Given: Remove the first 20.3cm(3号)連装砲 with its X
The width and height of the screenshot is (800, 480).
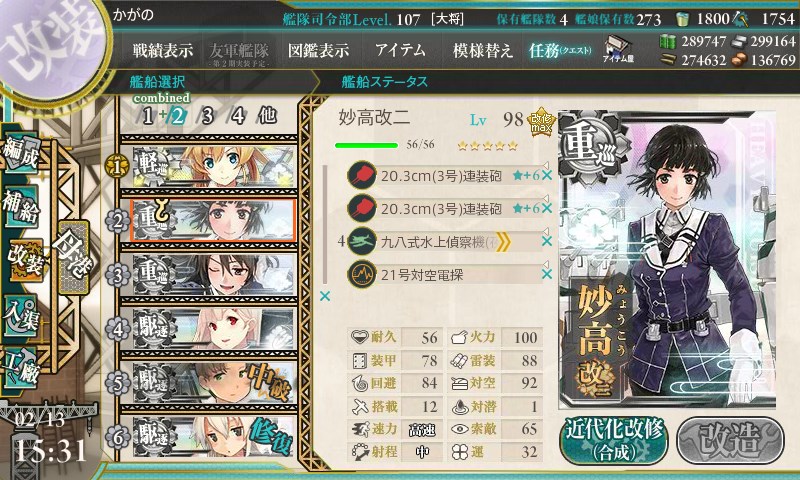Looking at the screenshot, I should (547, 175).
